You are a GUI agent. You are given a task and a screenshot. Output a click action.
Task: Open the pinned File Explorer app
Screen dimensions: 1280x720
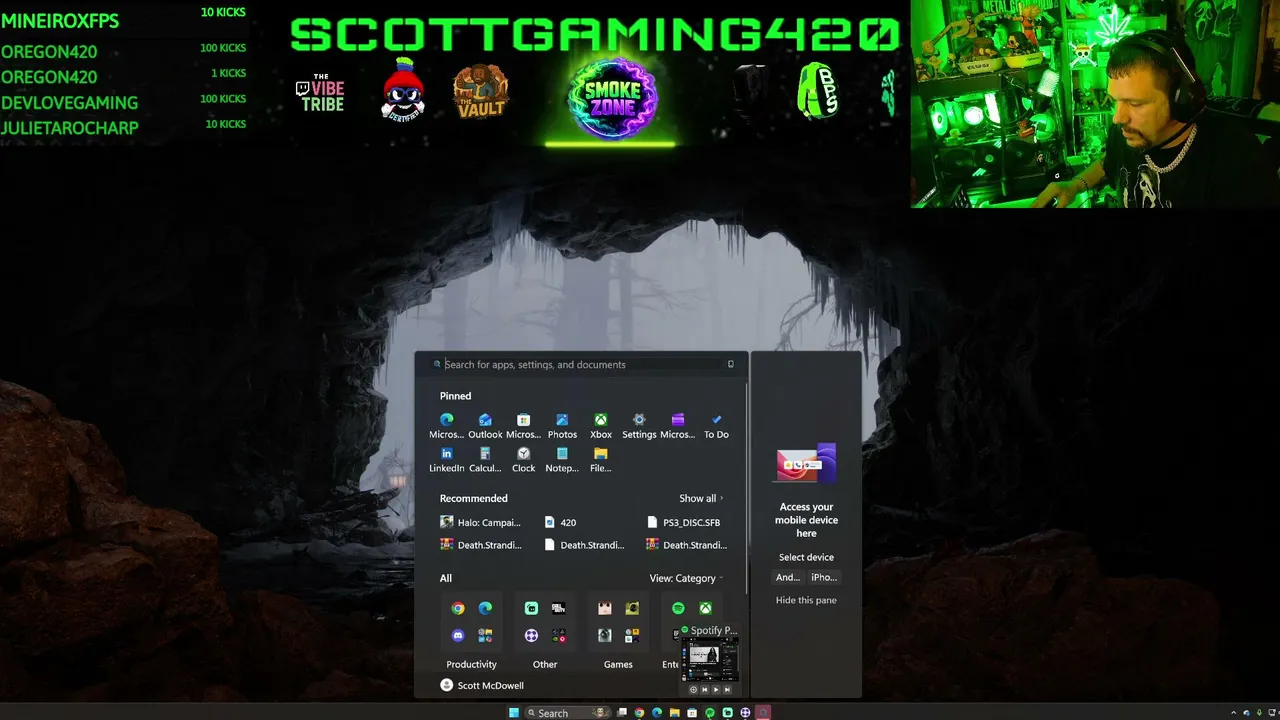click(601, 460)
